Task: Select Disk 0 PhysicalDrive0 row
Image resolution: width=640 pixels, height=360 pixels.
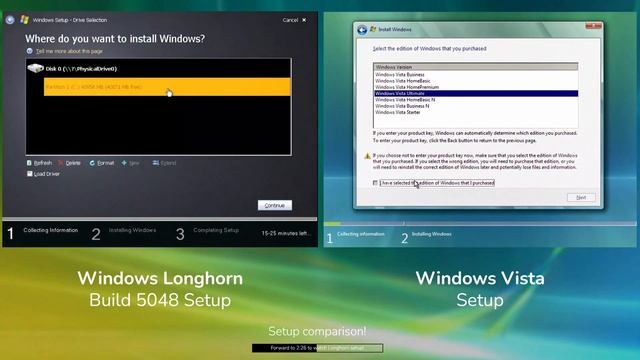Action: tap(159, 69)
